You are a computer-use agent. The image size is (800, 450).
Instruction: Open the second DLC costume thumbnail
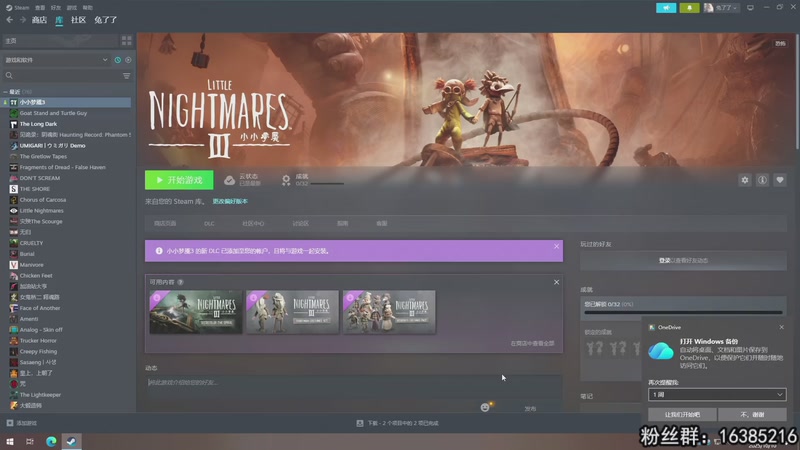coord(292,312)
